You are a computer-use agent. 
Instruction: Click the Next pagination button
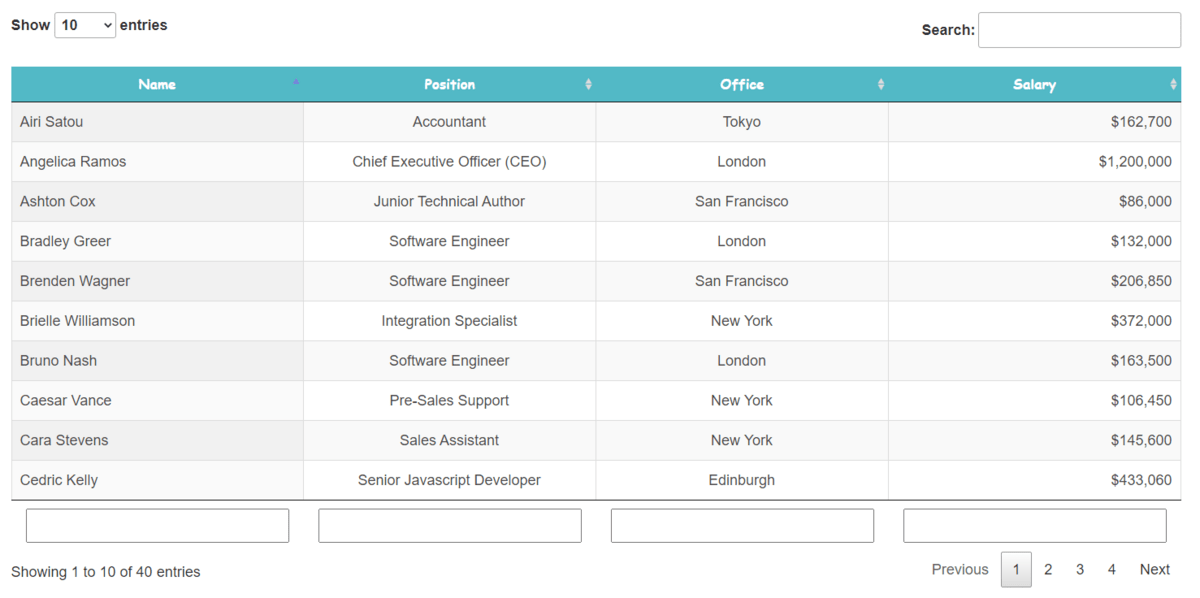1154,570
